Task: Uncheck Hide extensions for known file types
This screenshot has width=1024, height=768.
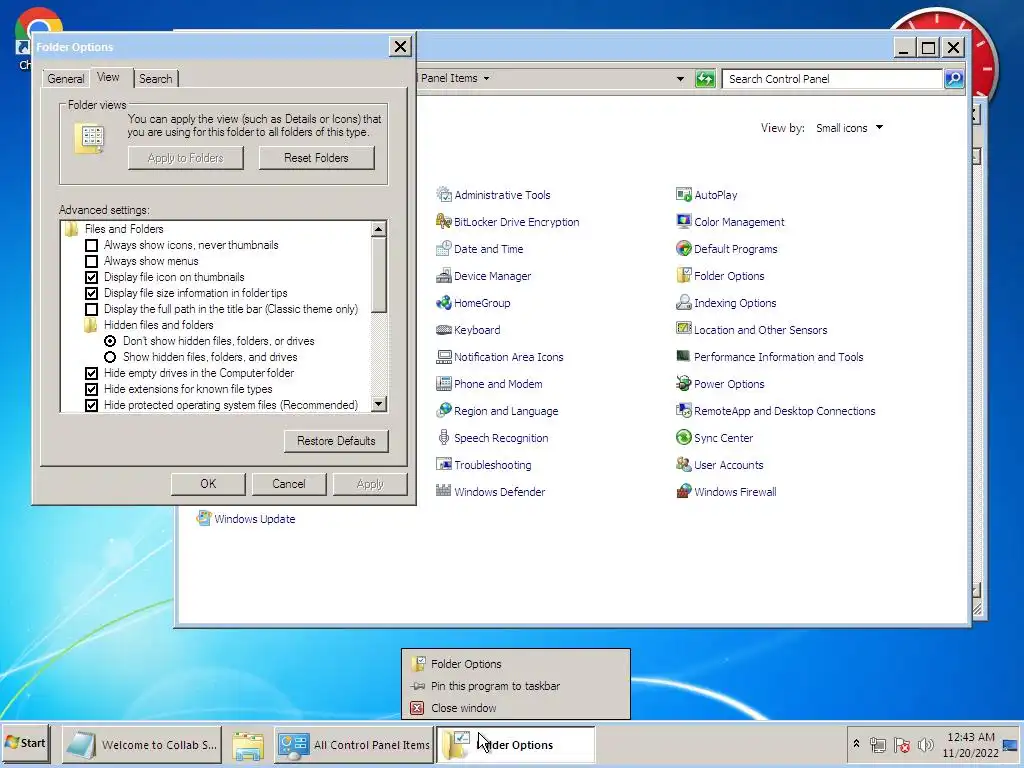Action: (x=91, y=389)
